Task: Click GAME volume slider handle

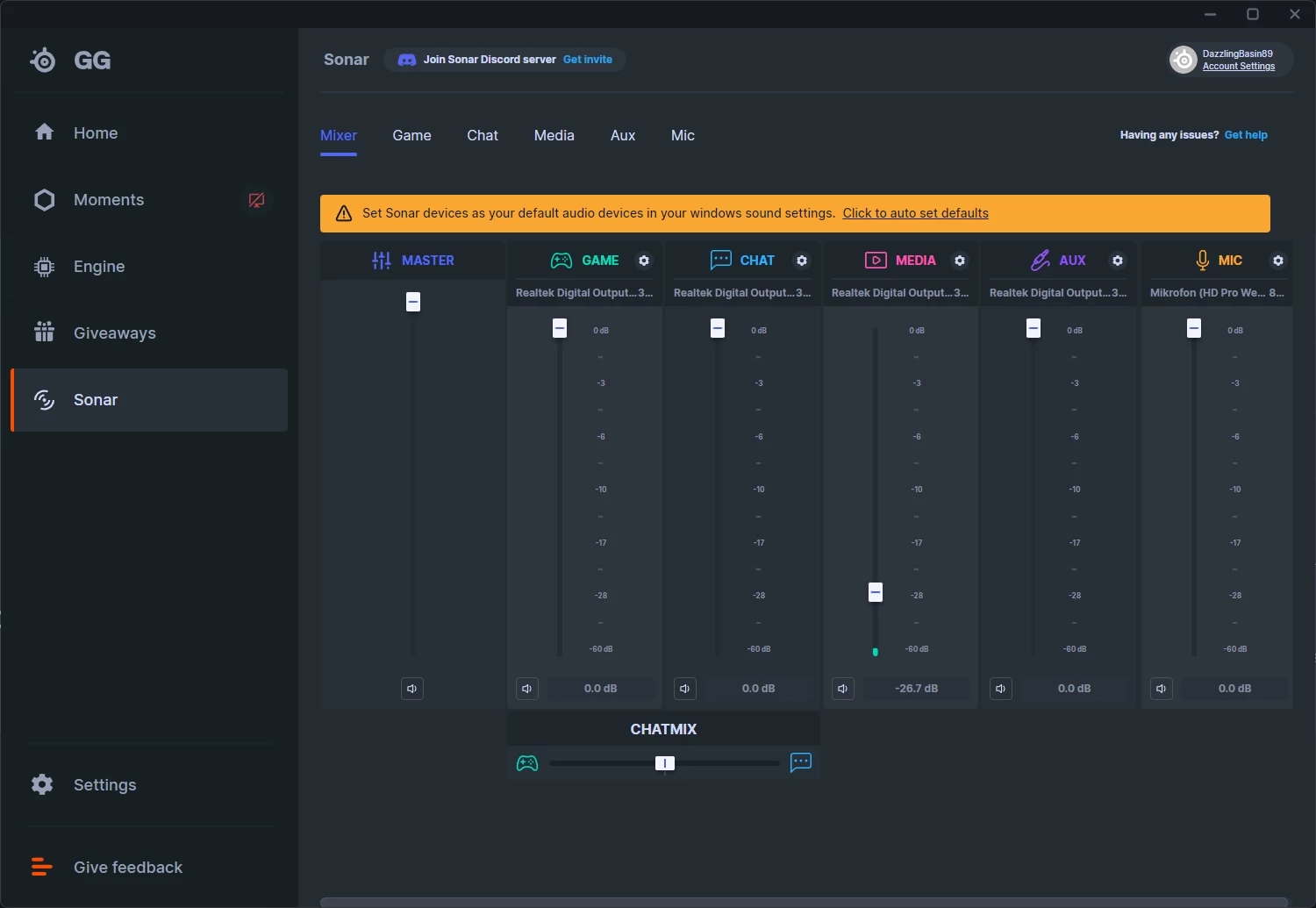Action: [x=560, y=328]
